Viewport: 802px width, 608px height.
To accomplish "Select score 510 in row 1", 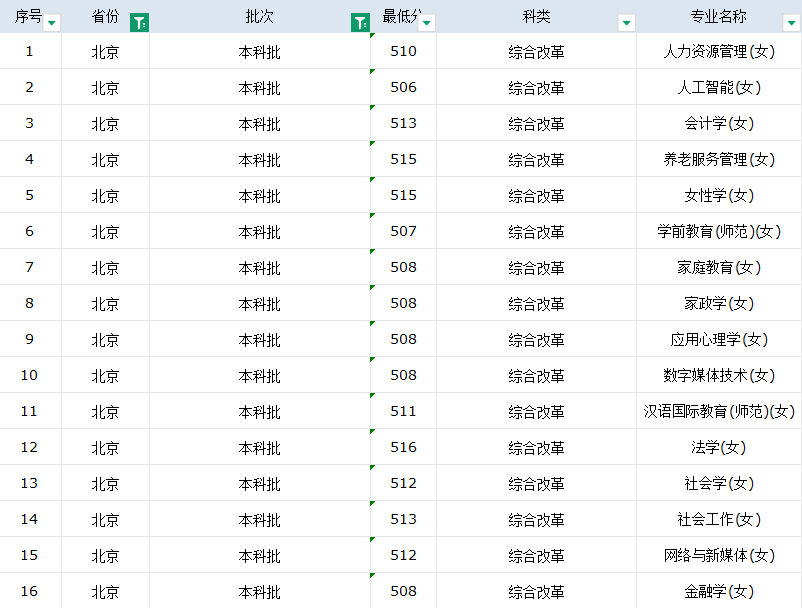I will click(x=404, y=51).
